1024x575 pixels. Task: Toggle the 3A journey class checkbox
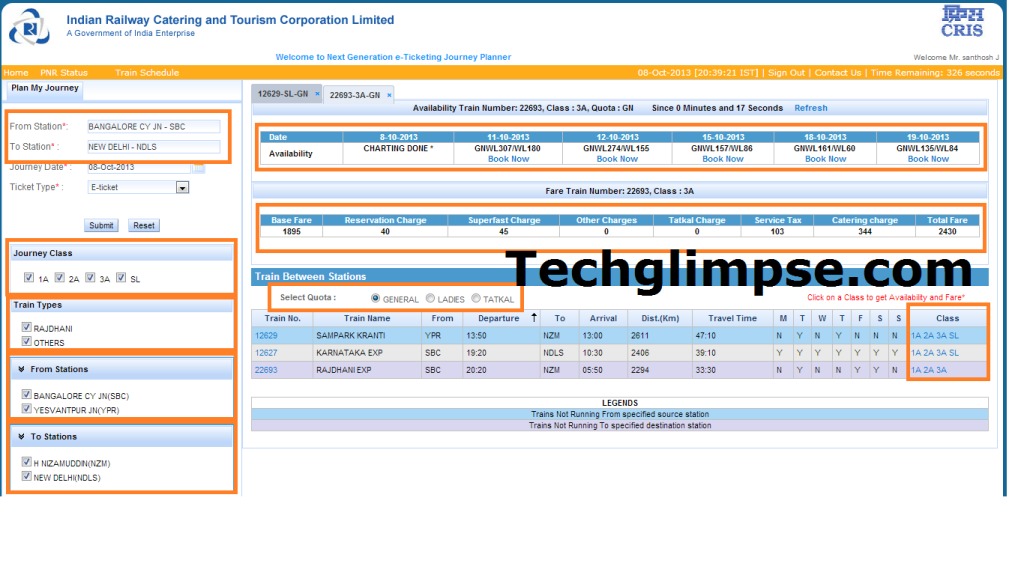(x=90, y=278)
